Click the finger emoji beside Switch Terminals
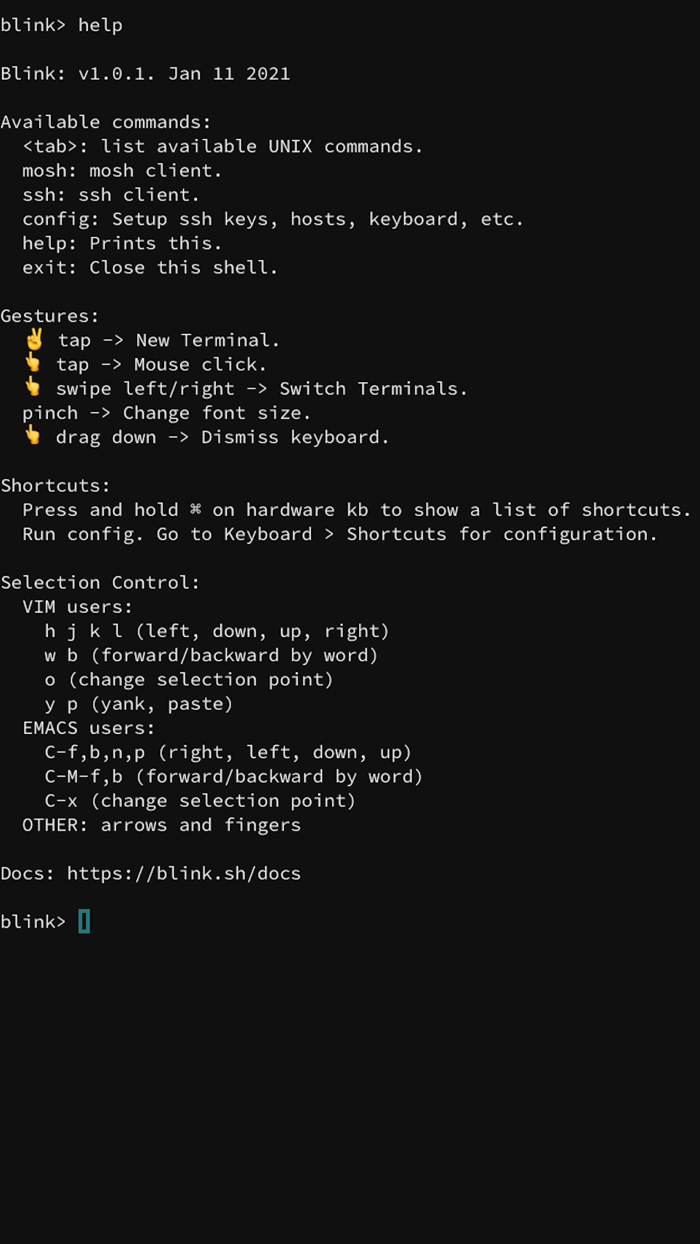 point(33,388)
